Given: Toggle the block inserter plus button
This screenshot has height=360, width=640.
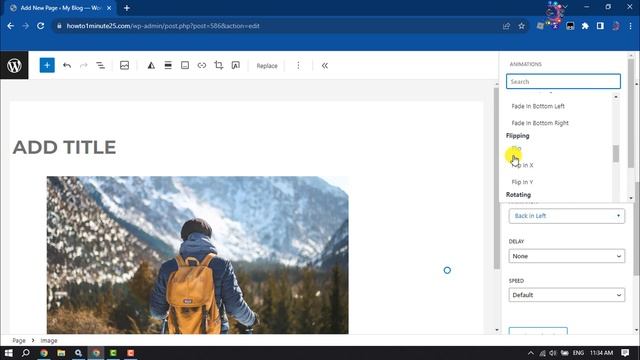Looking at the screenshot, I should [x=47, y=65].
